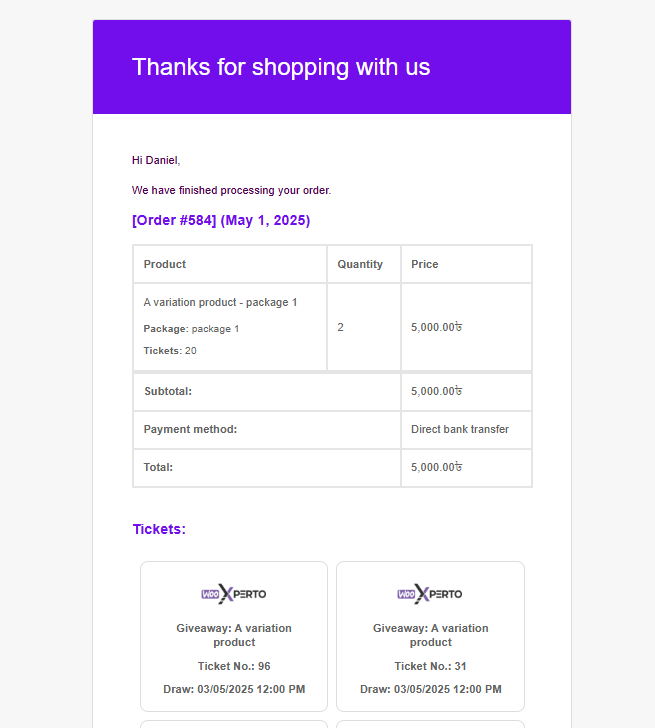
Task: Click the Product column header
Action: (165, 264)
